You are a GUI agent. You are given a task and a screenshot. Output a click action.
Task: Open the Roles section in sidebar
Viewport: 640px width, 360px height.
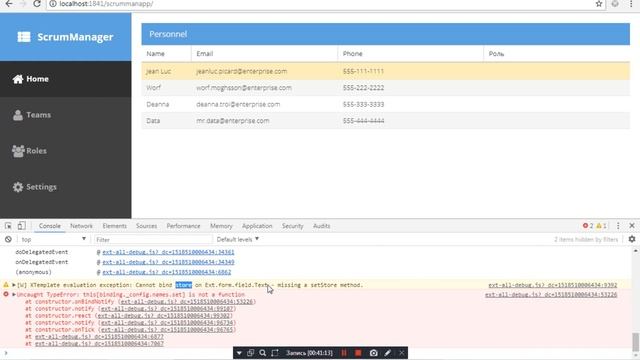65,151
